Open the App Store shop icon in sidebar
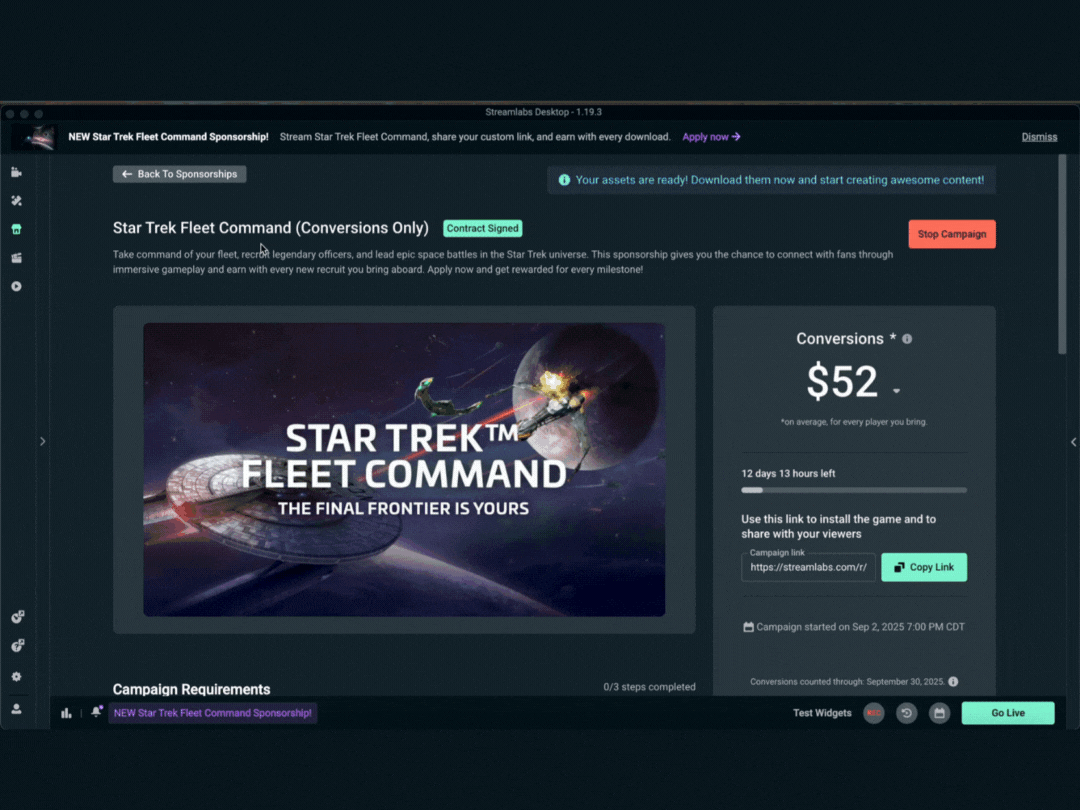 [x=17, y=229]
